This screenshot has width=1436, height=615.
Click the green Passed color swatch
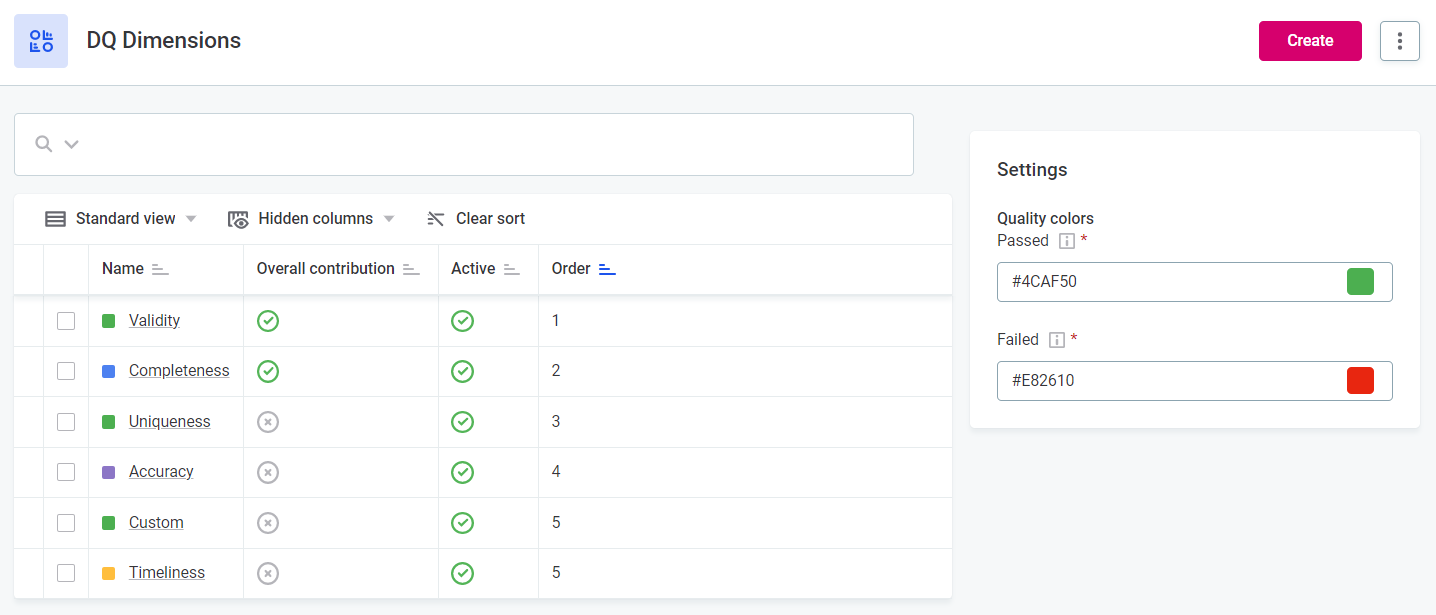click(x=1360, y=282)
